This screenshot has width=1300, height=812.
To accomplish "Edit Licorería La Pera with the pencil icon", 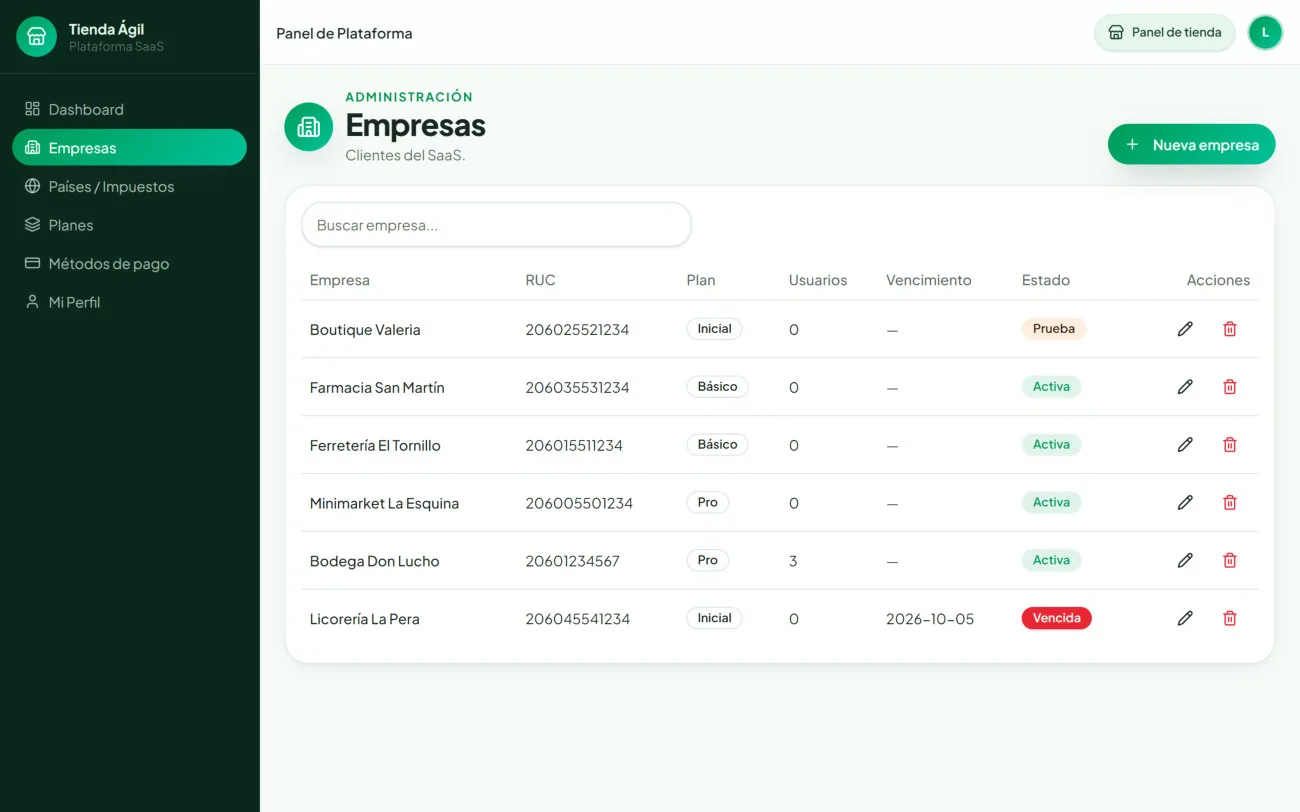I will point(1185,619).
